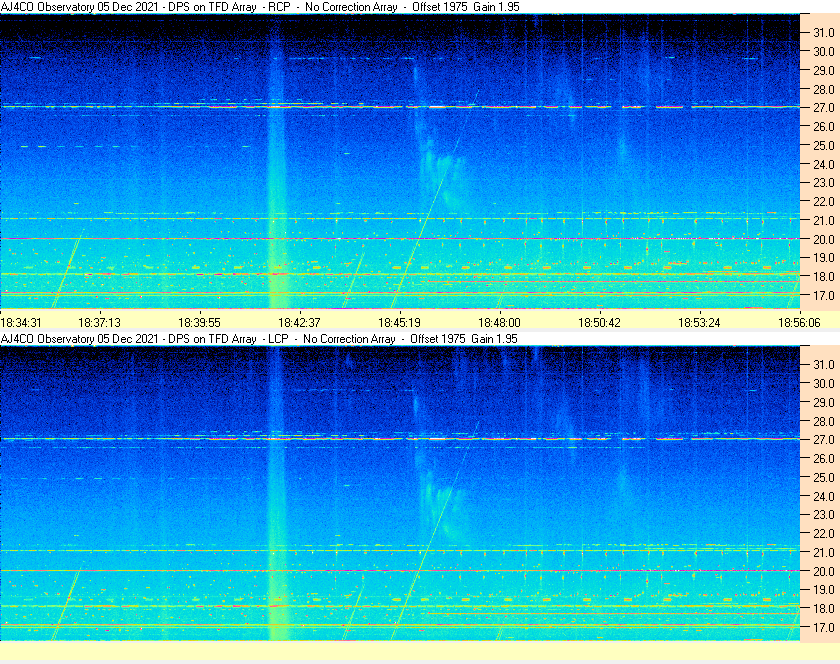Click the 29.0 frequency label in RCP panel

coord(824,70)
